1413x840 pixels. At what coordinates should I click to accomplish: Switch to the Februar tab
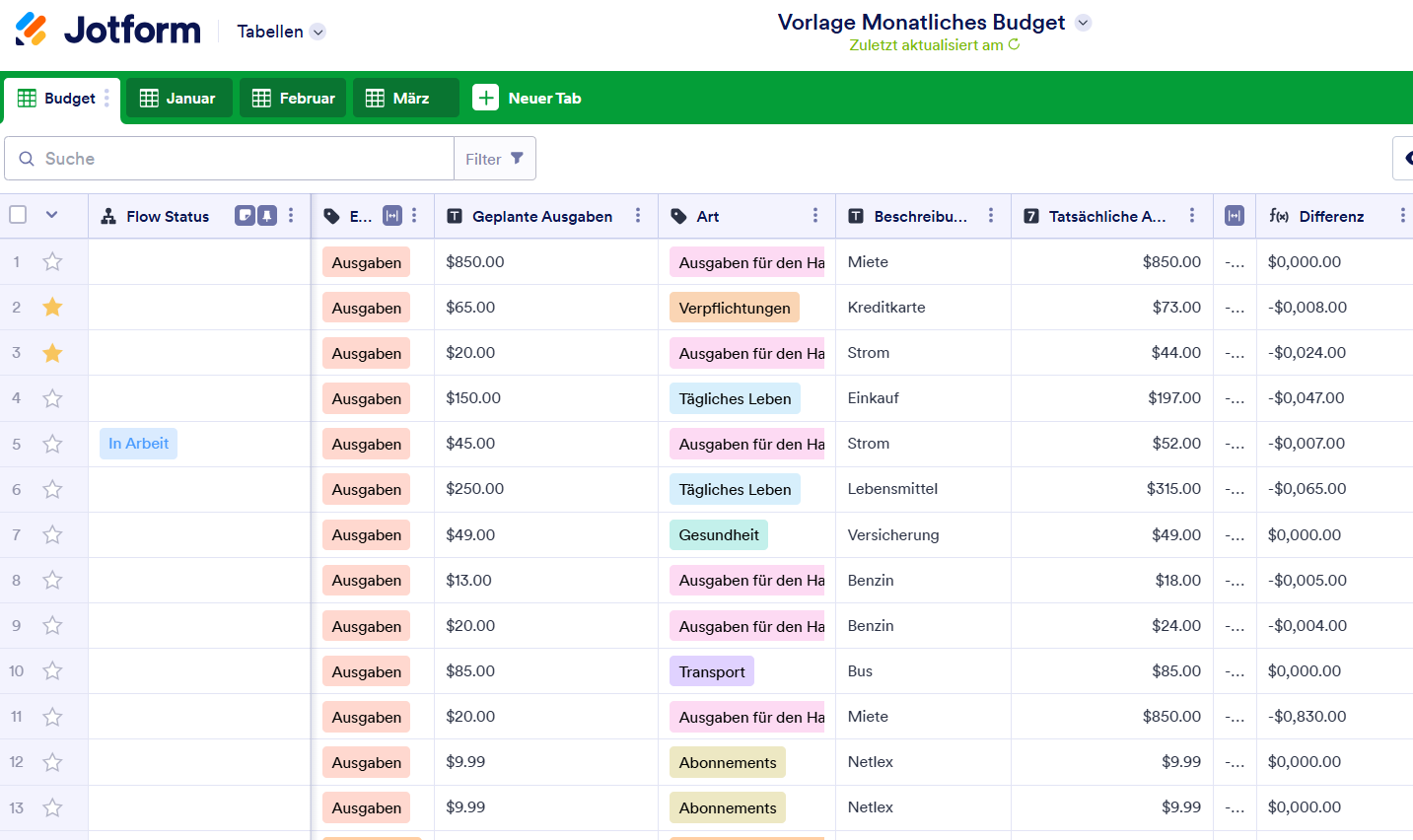click(293, 98)
